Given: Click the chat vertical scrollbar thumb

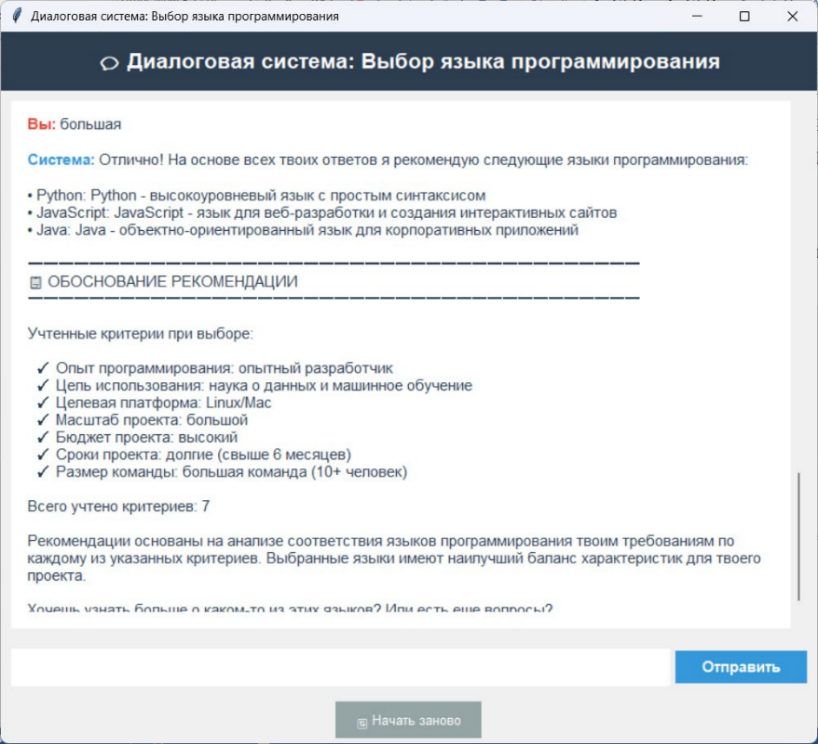Looking at the screenshot, I should coord(798,536).
